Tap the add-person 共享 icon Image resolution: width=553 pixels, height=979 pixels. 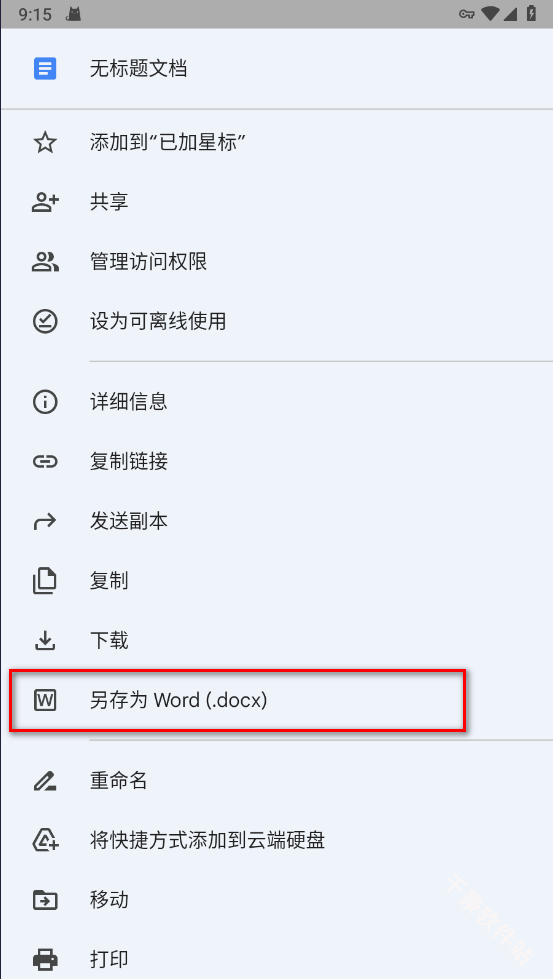[x=45, y=202]
